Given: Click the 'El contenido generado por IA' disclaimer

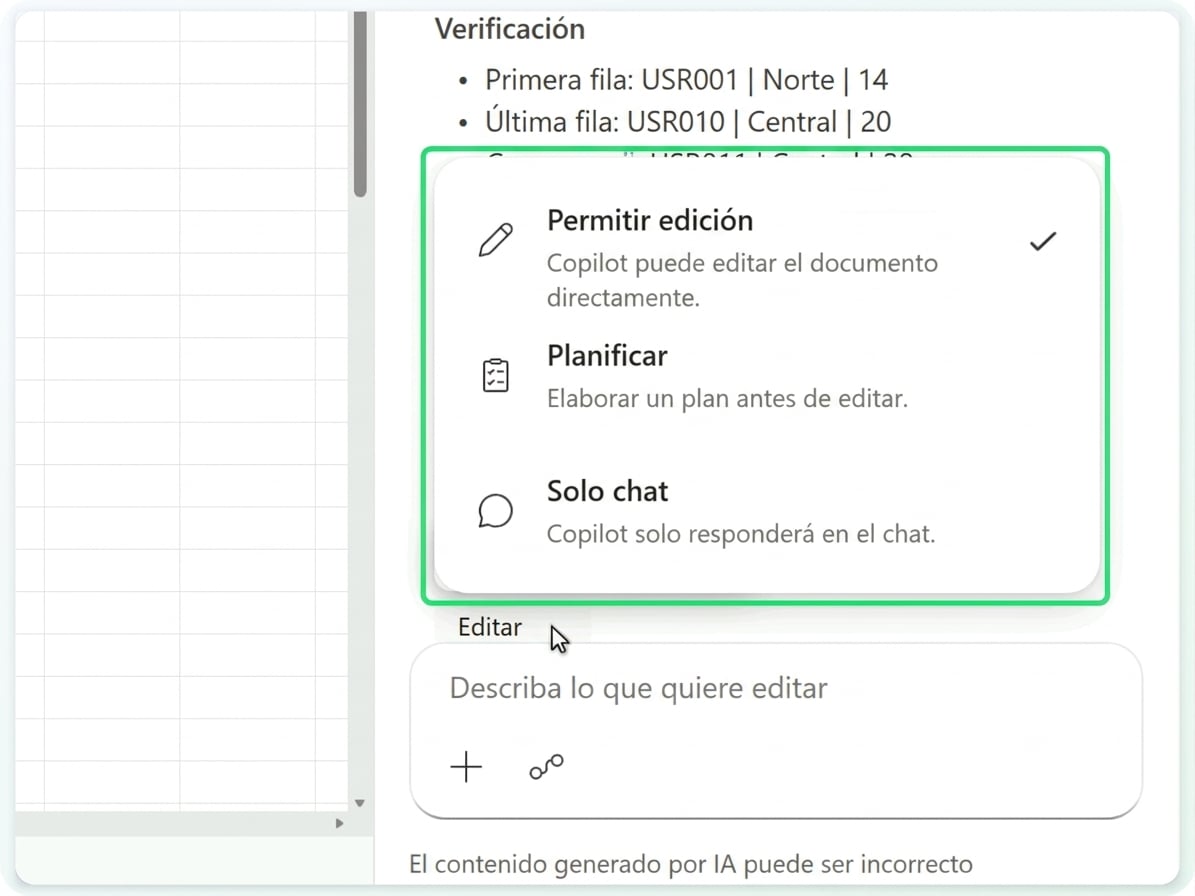Looking at the screenshot, I should click(x=690, y=865).
